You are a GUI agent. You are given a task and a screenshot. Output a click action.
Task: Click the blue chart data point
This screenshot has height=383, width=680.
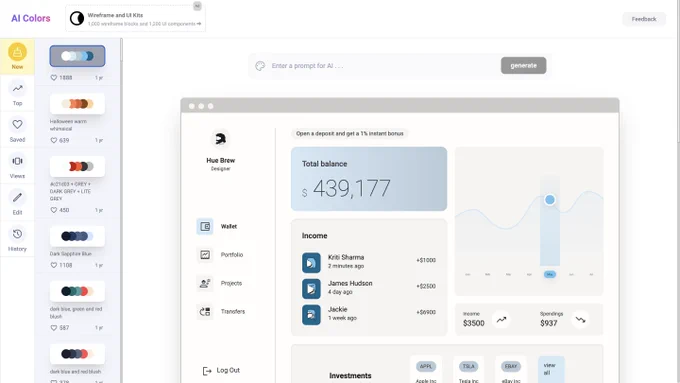tap(549, 200)
